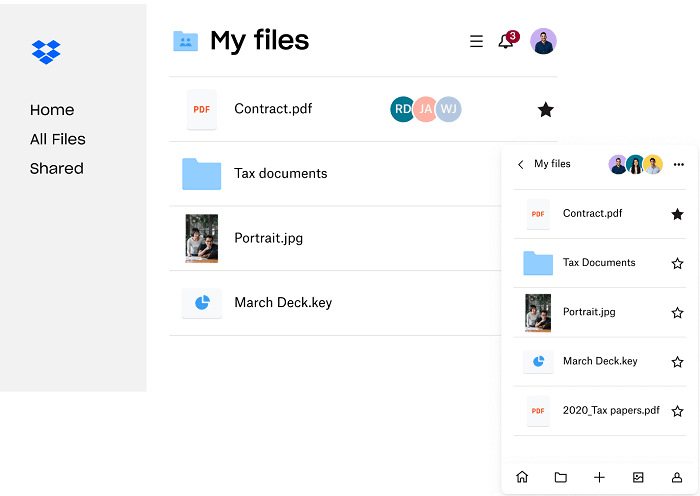Viewport: 700px width, 496px height.
Task: Open the notifications bell icon
Action: tap(507, 42)
